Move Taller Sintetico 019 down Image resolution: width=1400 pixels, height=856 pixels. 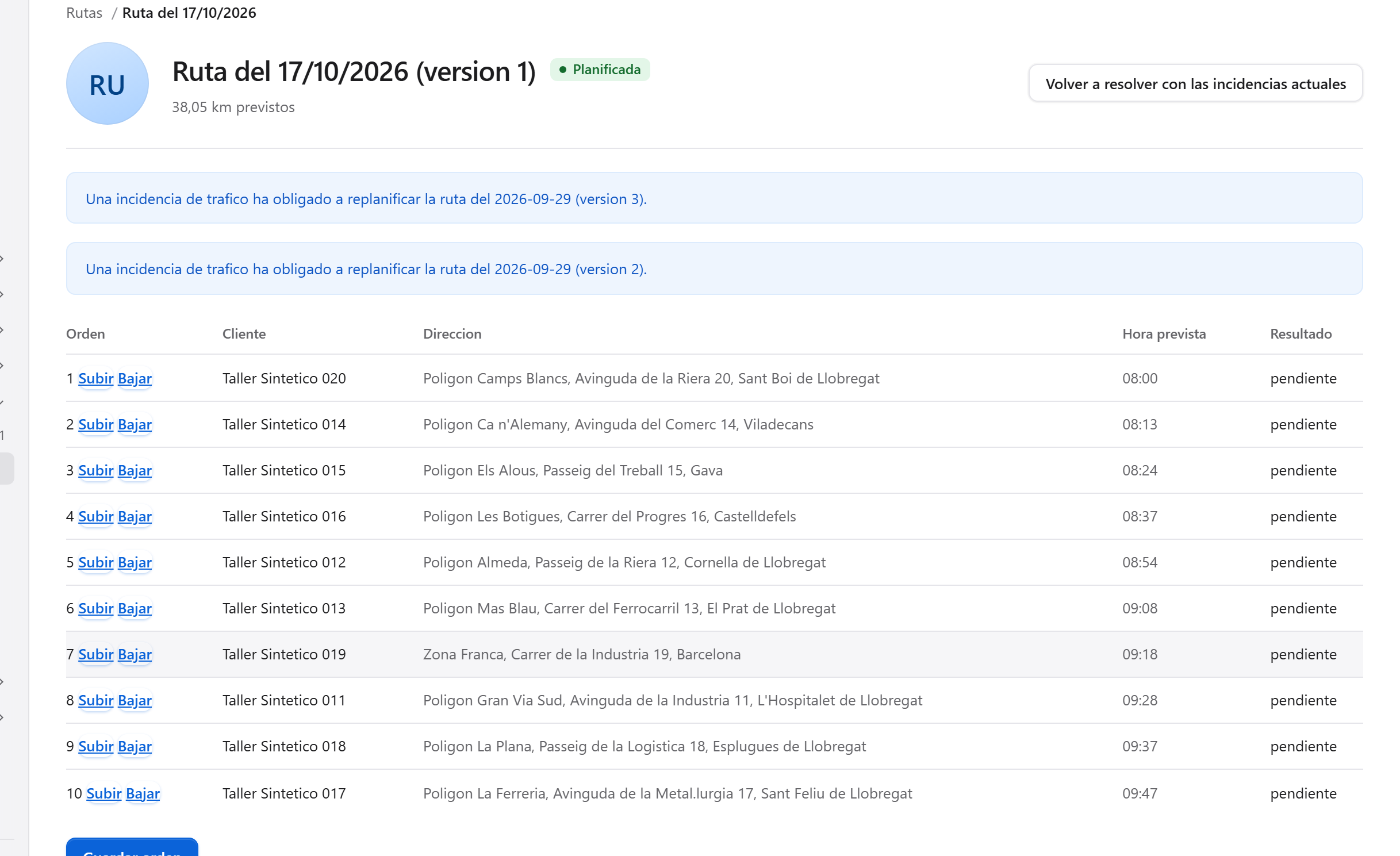(x=135, y=654)
